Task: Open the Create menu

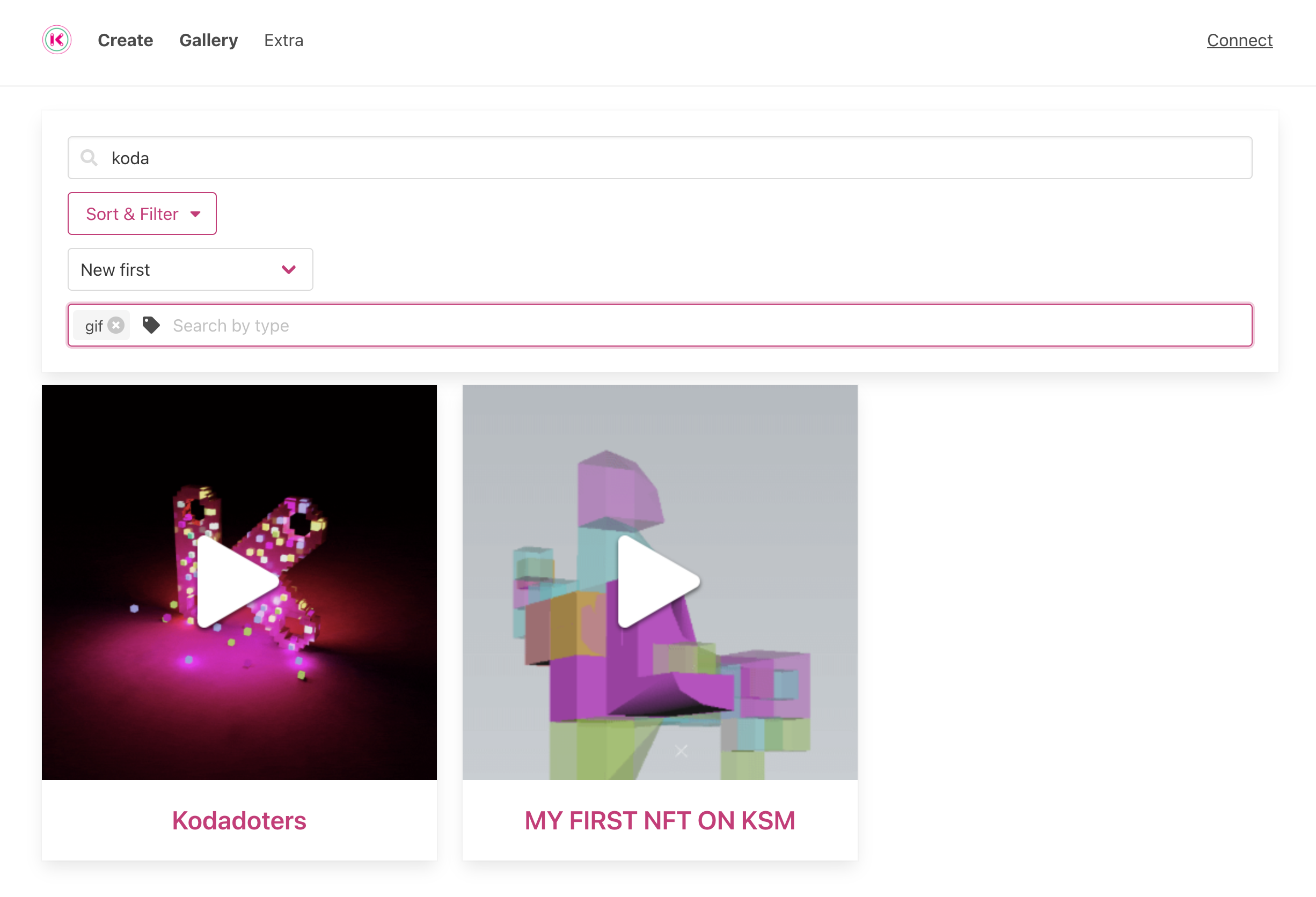Action: [125, 40]
